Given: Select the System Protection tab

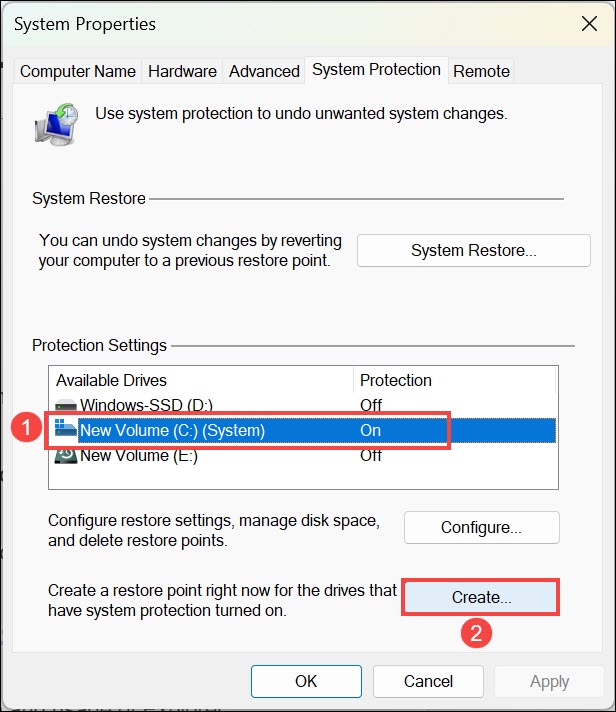Looking at the screenshot, I should [376, 70].
